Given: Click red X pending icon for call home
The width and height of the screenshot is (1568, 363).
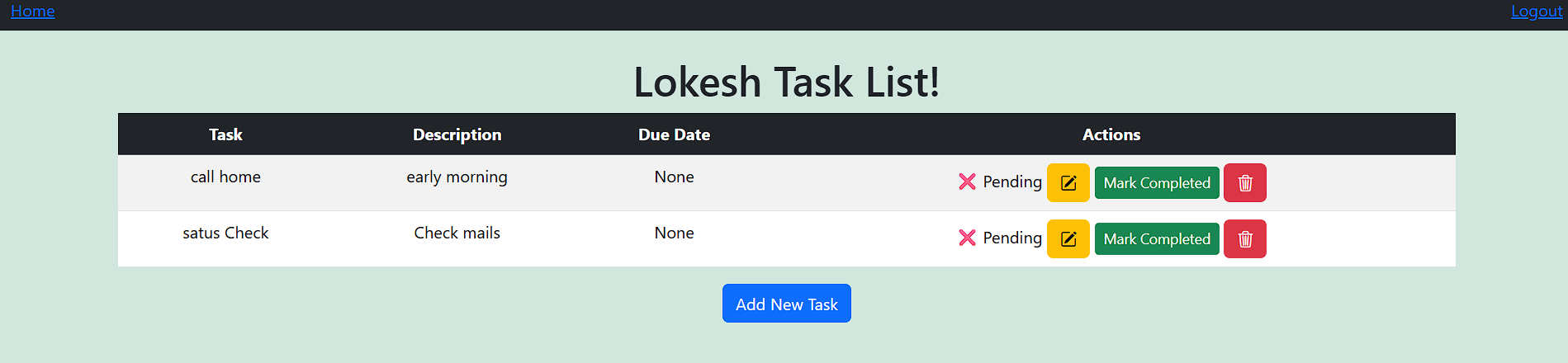Looking at the screenshot, I should [967, 181].
